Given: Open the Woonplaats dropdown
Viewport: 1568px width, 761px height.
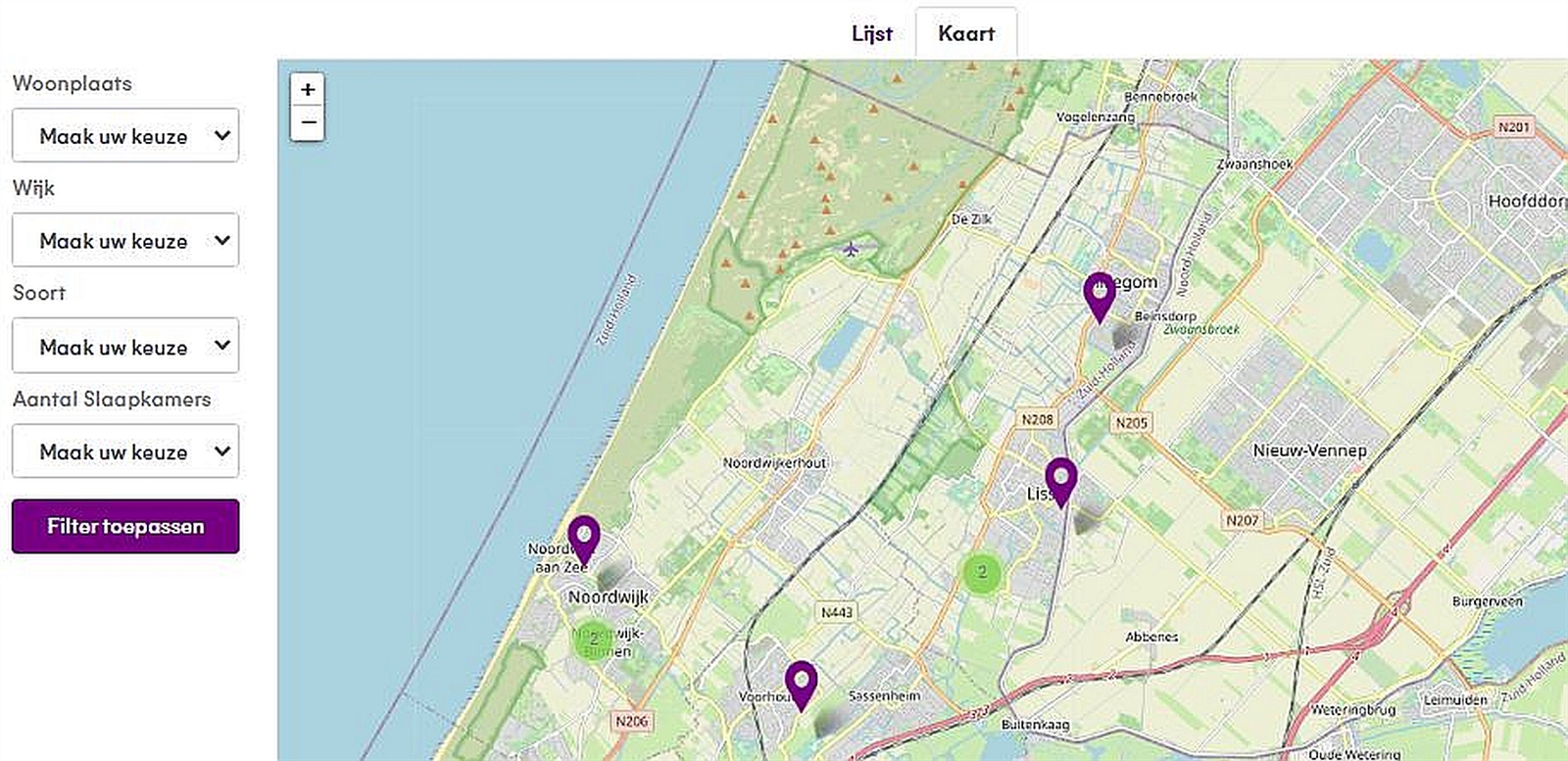Looking at the screenshot, I should coord(125,136).
